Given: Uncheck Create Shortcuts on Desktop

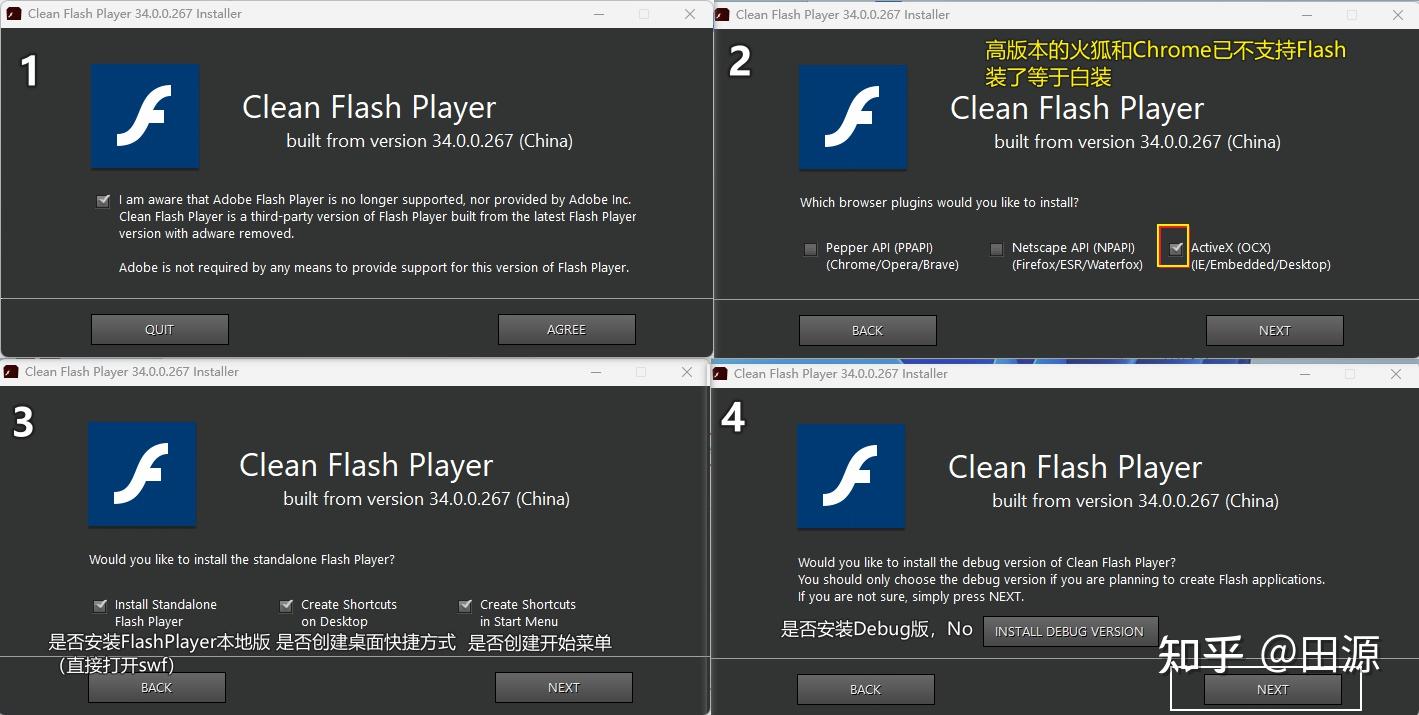Looking at the screenshot, I should coord(286,604).
